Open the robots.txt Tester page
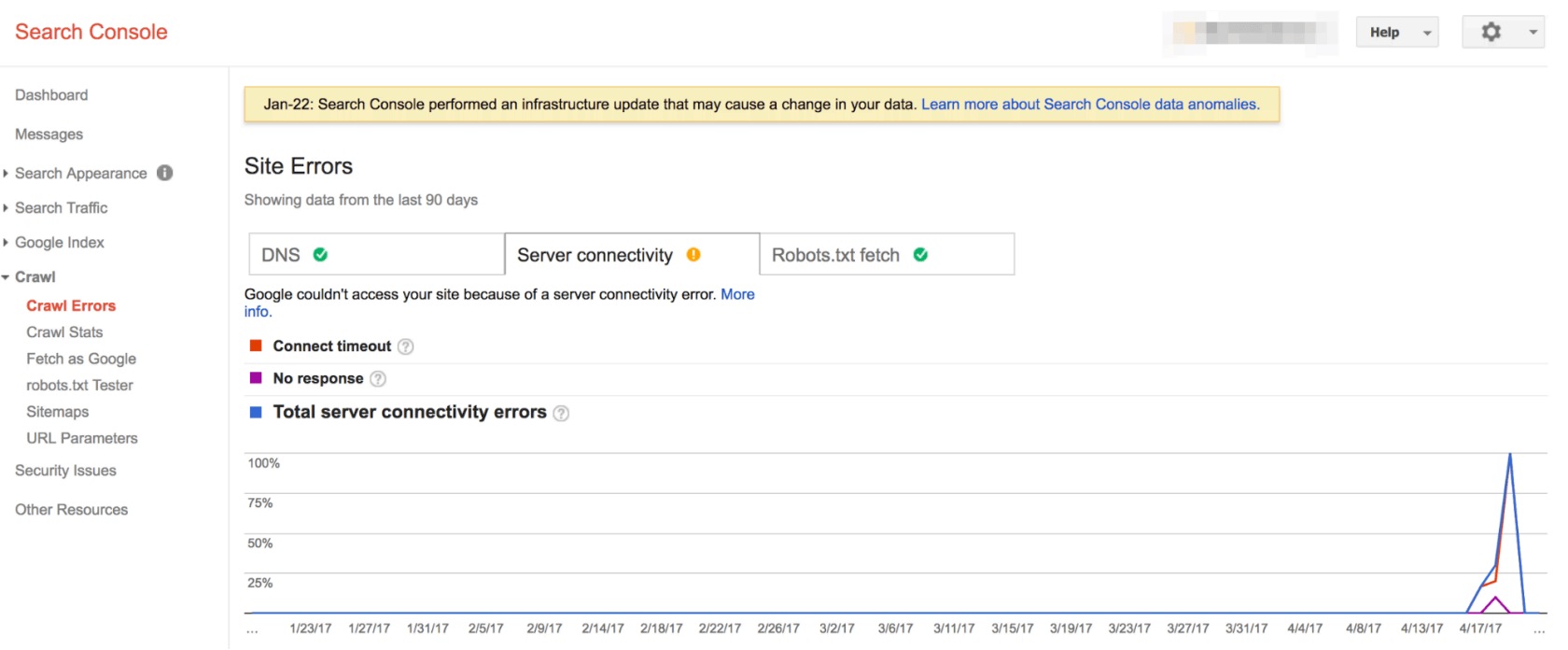 tap(79, 386)
